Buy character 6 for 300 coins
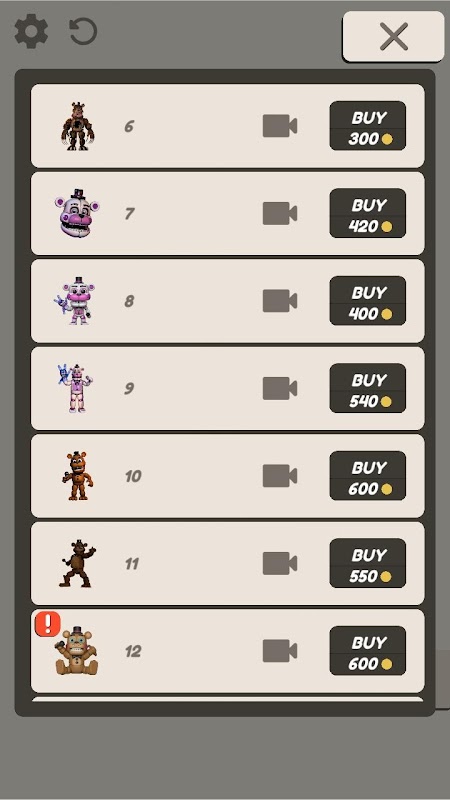 click(x=368, y=126)
